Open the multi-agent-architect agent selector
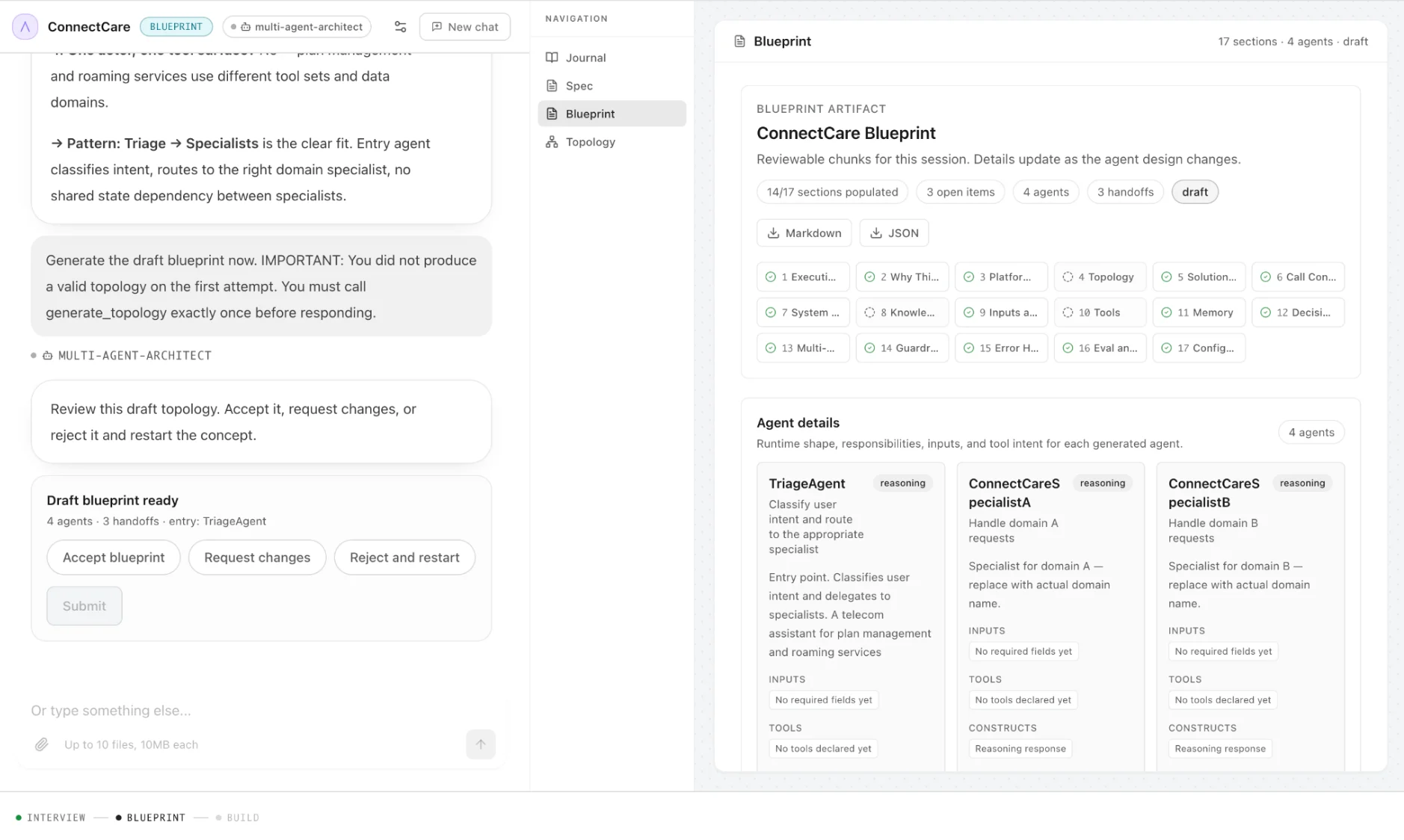This screenshot has height=840, width=1404. 297,27
